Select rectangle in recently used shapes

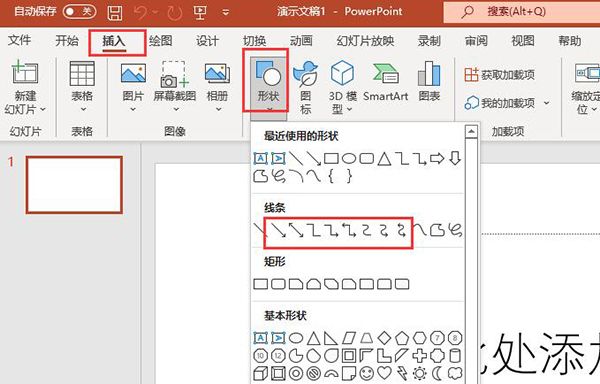point(331,158)
